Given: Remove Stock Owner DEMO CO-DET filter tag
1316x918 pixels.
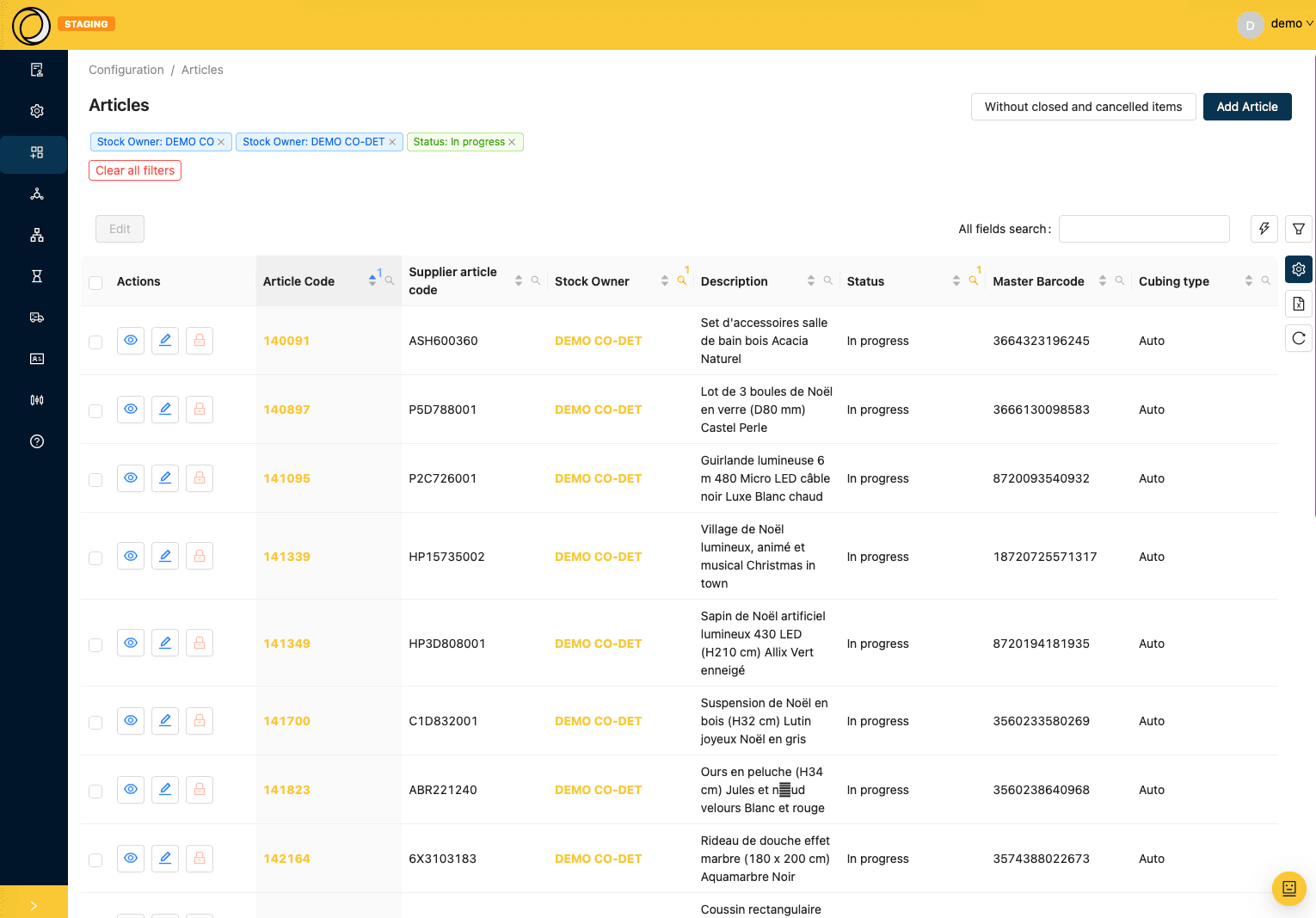Looking at the screenshot, I should tap(392, 142).
